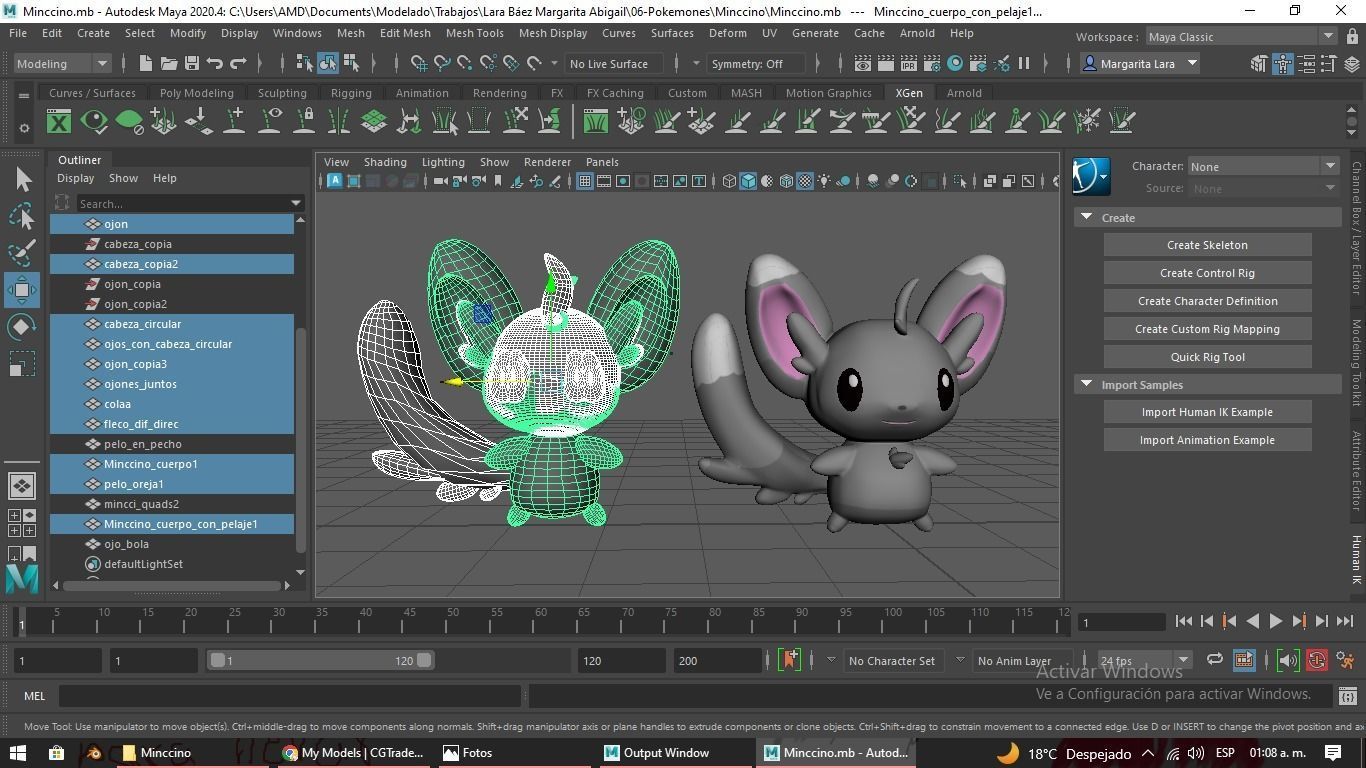Click the single-pane layout icon
The image size is (1366, 768).
[22, 486]
